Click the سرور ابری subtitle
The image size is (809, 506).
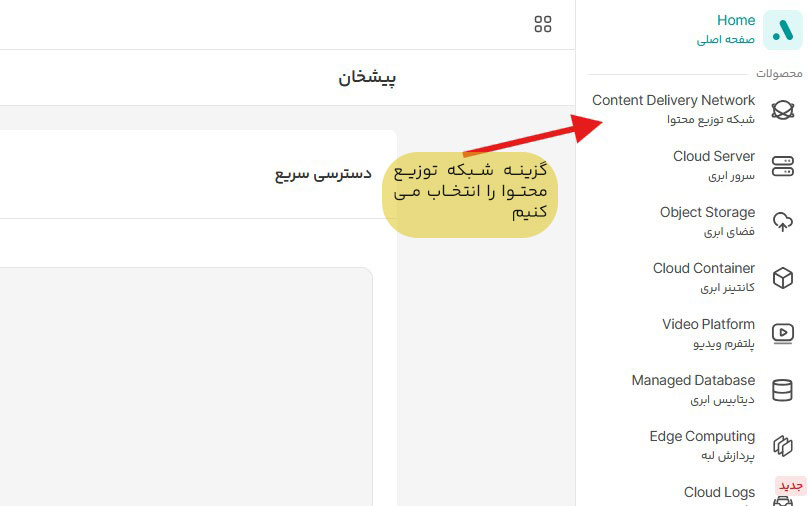pos(731,176)
